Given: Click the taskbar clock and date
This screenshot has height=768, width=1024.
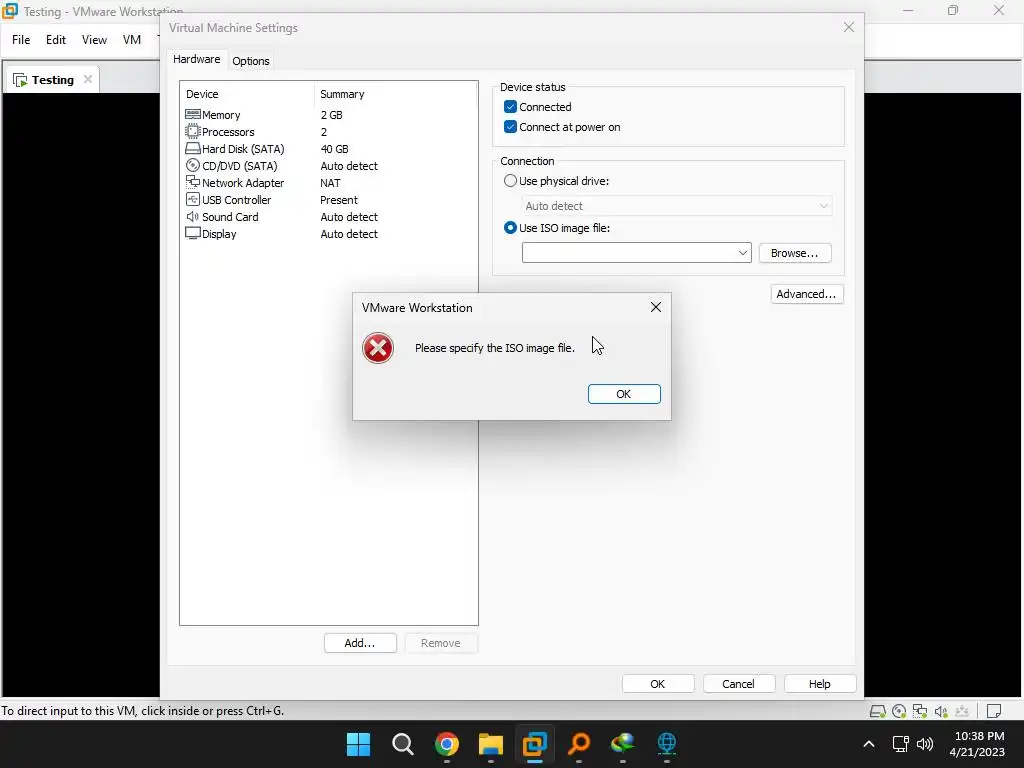Looking at the screenshot, I should 977,744.
